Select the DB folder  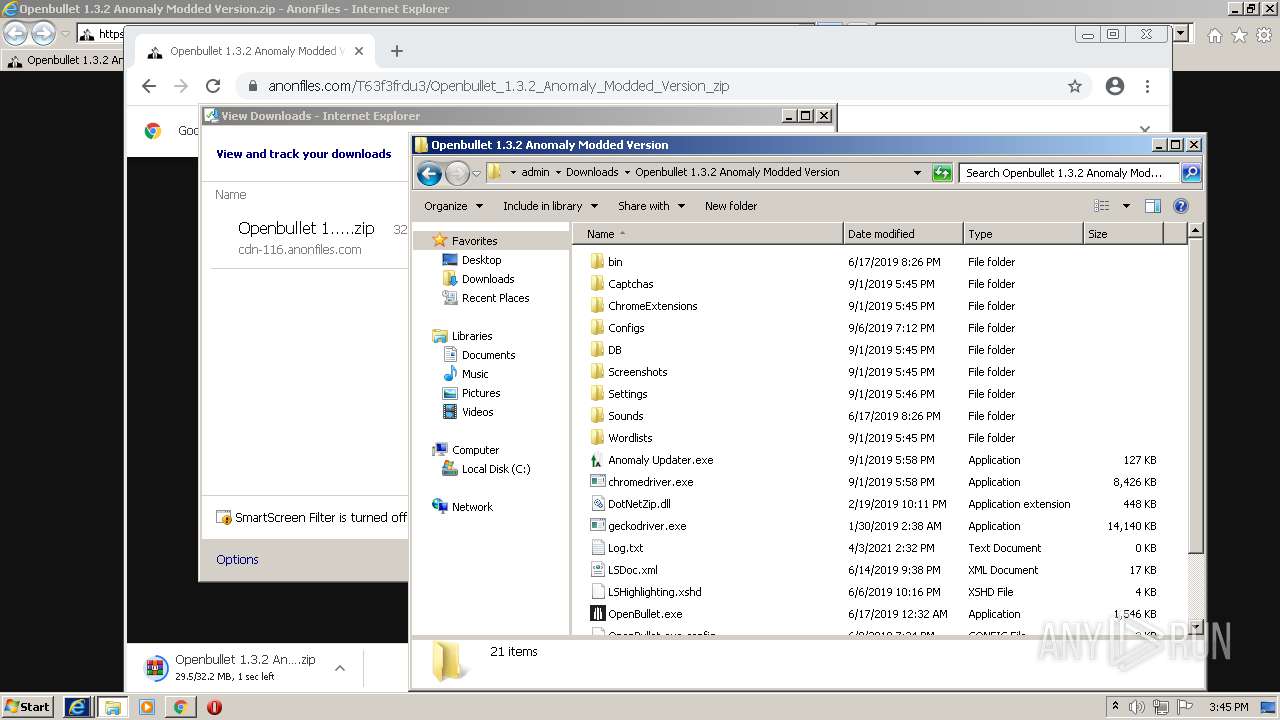tap(614, 350)
